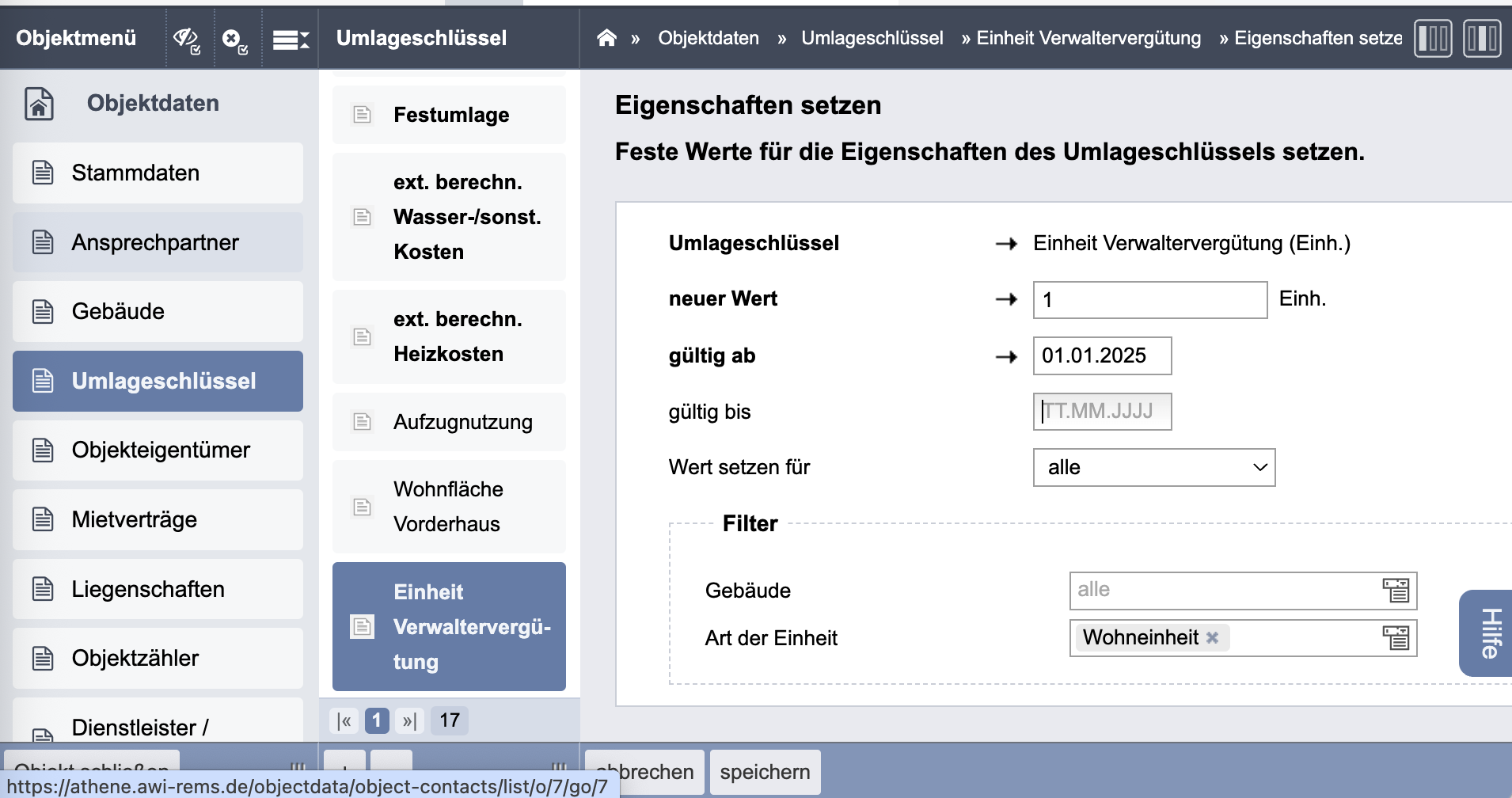This screenshot has height=798, width=1512.
Task: Open Liegenschaften menu entry
Action: coord(158,589)
